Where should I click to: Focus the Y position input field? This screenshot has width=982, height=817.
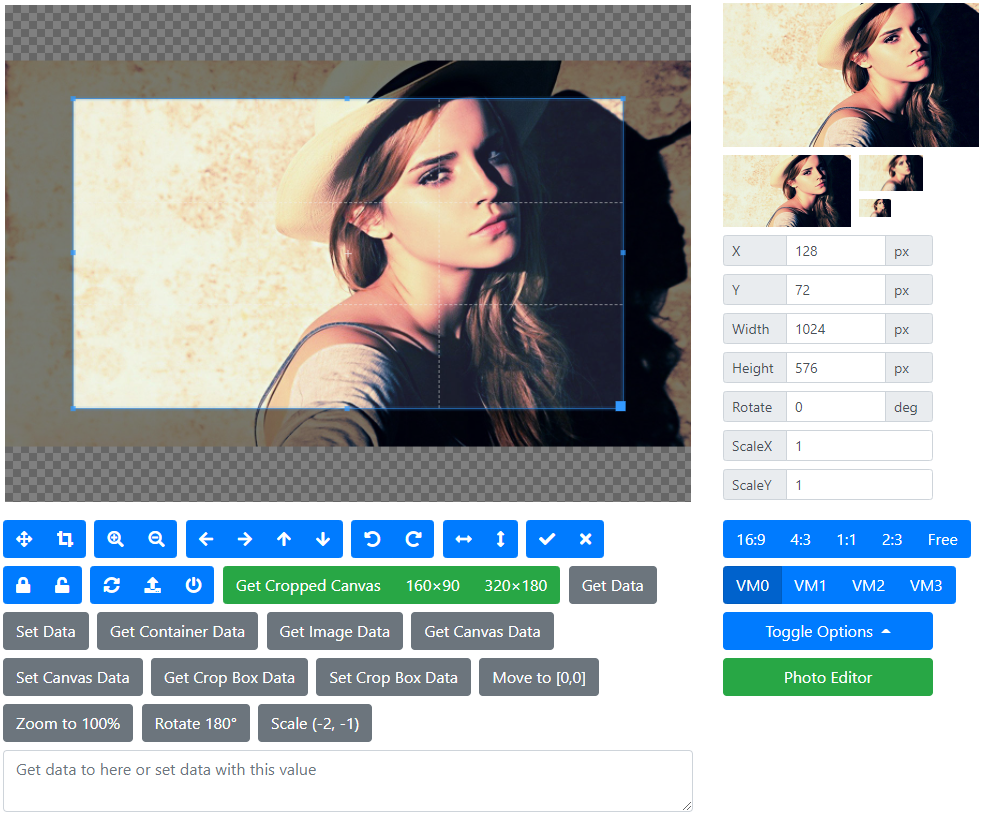[835, 290]
